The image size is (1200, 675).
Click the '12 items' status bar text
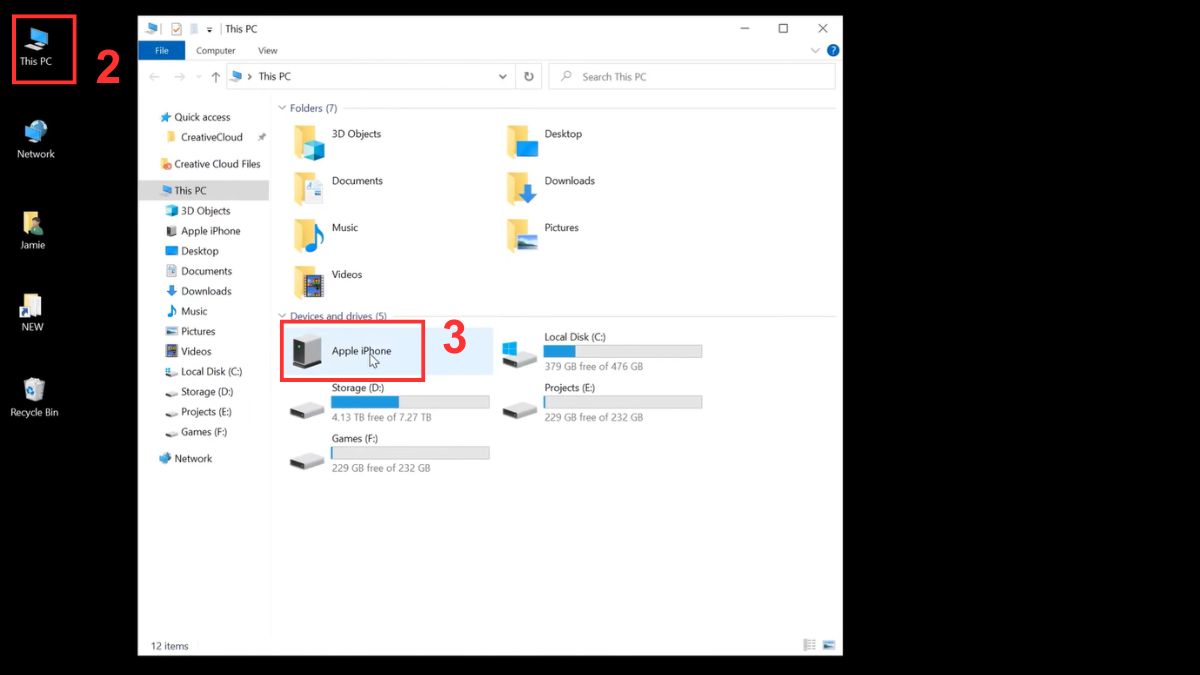point(169,646)
